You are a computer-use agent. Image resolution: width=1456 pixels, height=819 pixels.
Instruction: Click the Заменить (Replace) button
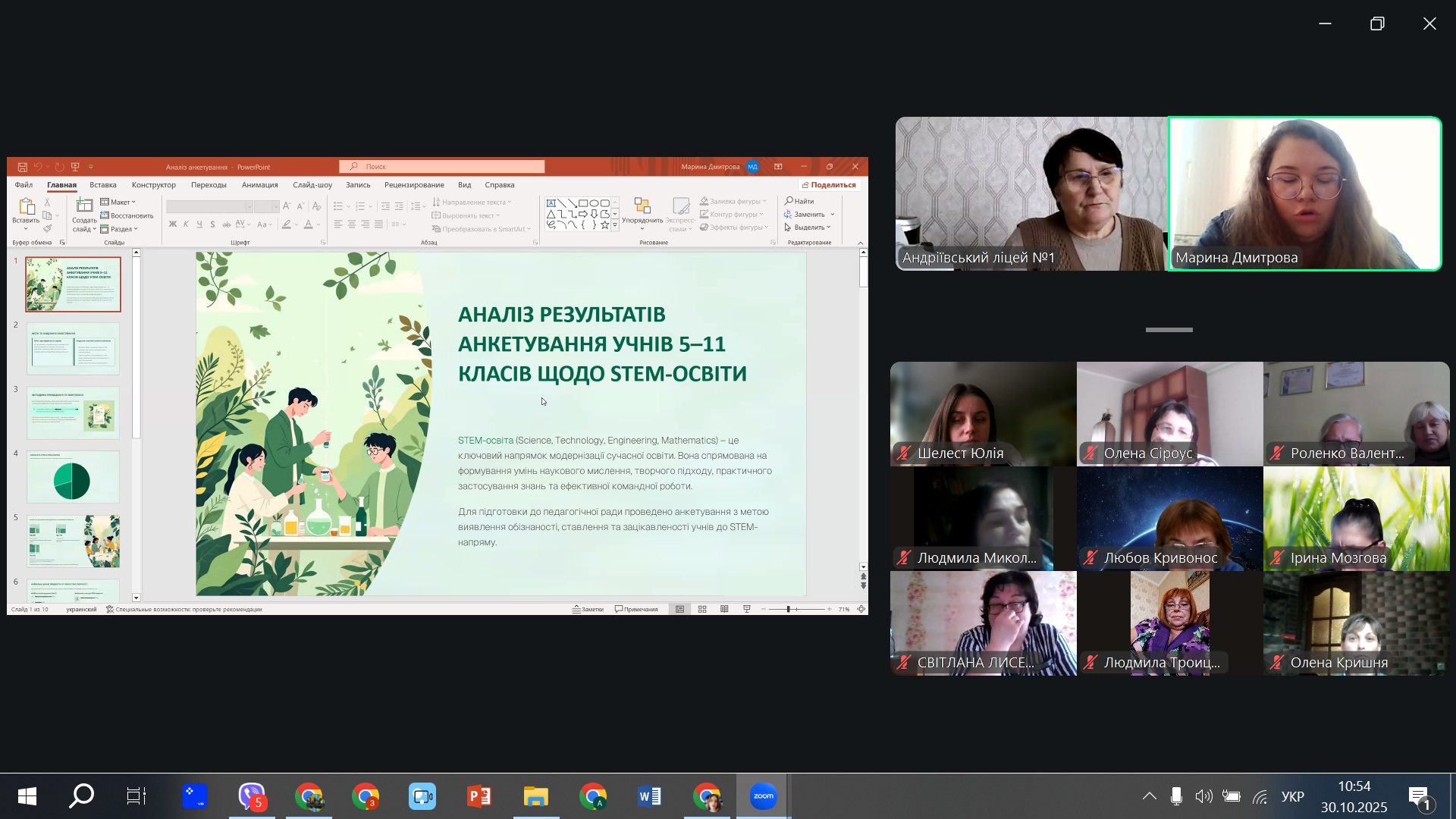point(808,215)
